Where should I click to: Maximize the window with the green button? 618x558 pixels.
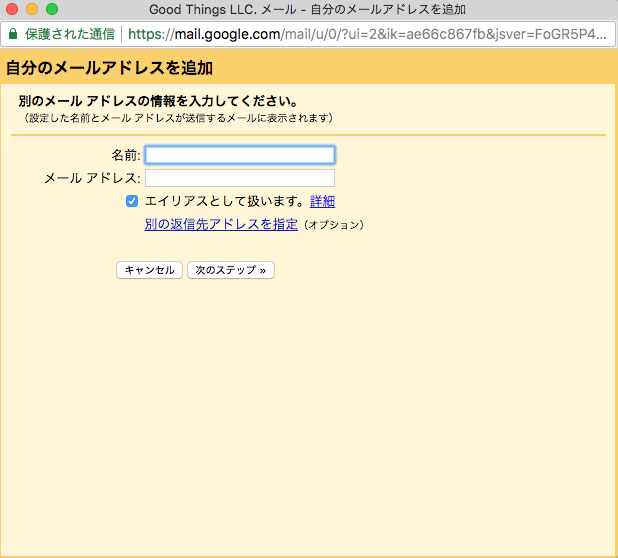(52, 9)
